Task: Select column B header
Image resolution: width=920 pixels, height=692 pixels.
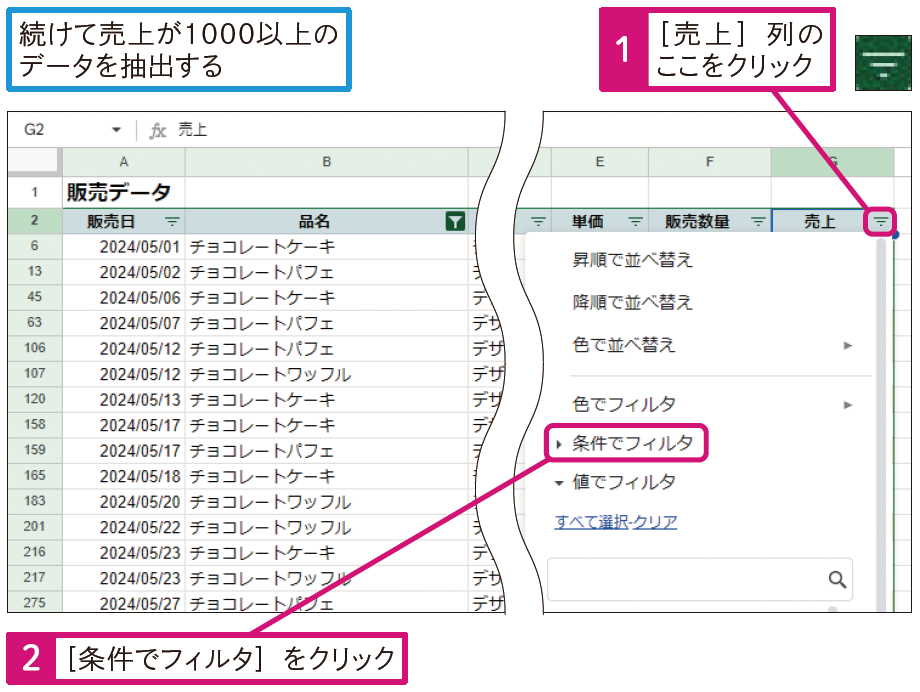Action: [327, 162]
